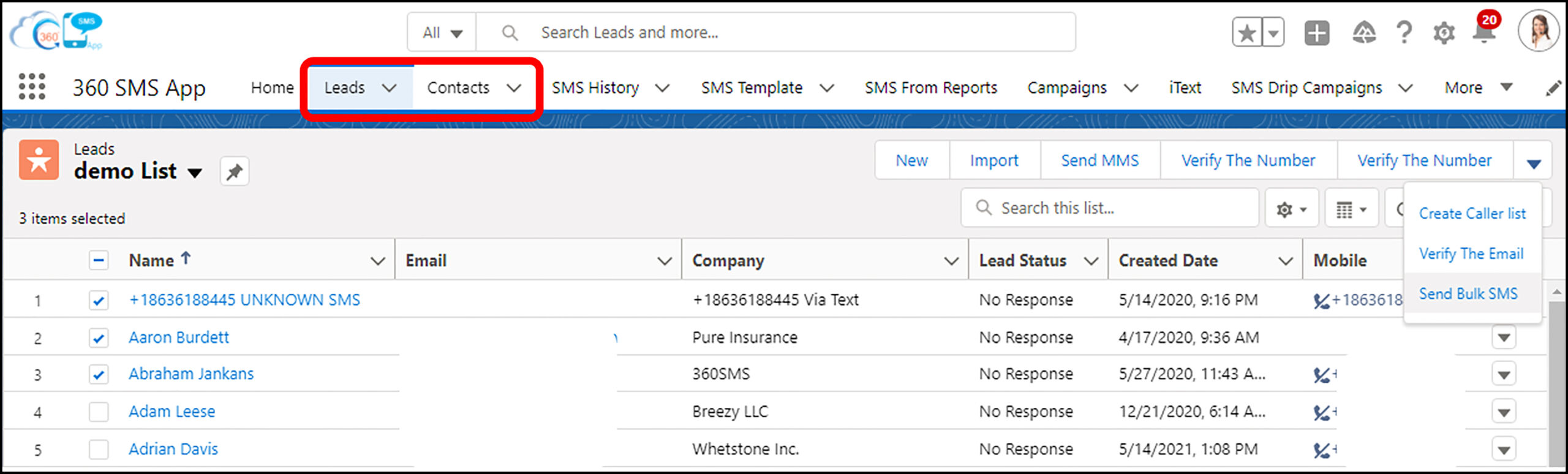Click phone icon in Abraham Jankans row
The width and height of the screenshot is (1568, 474).
click(x=1321, y=374)
